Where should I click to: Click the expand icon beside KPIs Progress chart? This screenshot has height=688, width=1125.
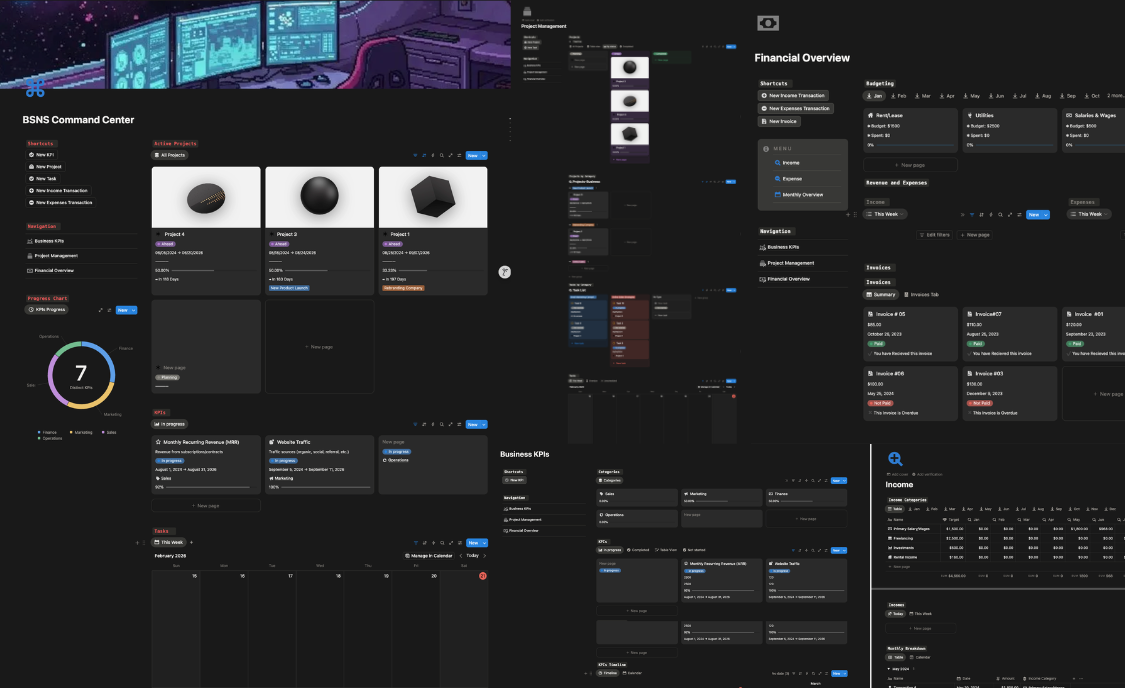(99, 310)
